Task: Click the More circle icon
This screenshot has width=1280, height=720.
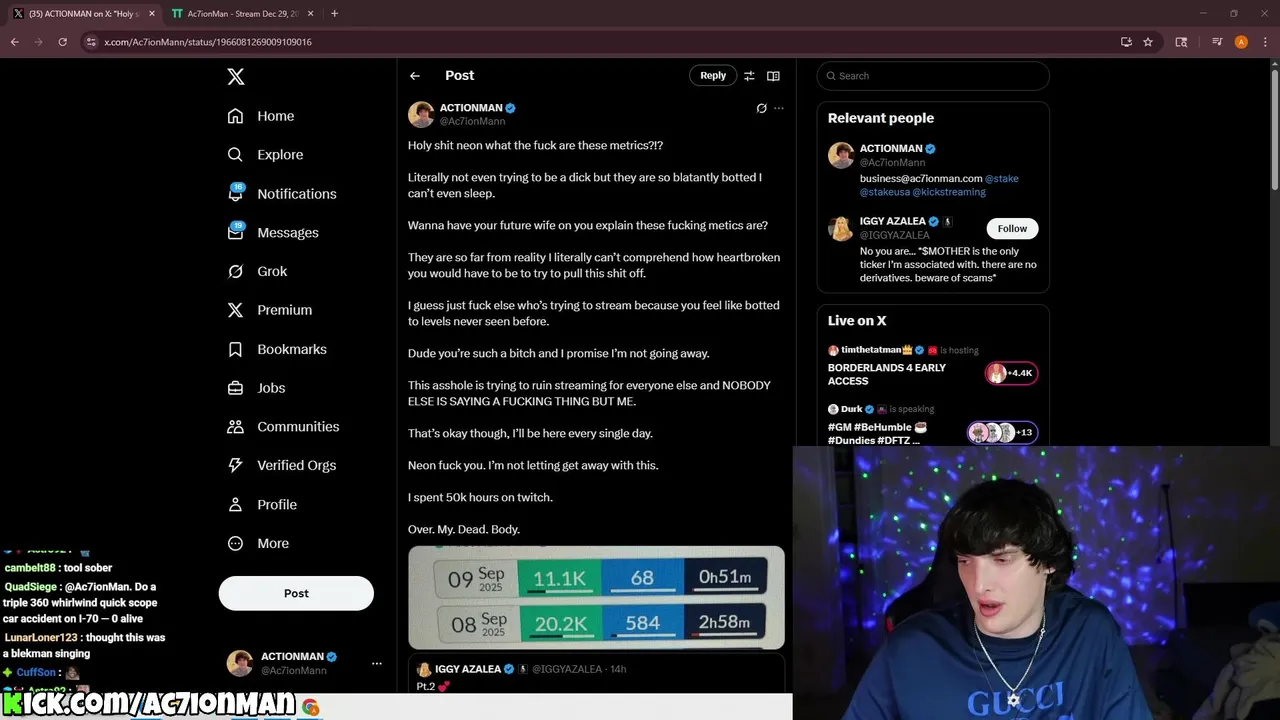Action: pos(235,543)
